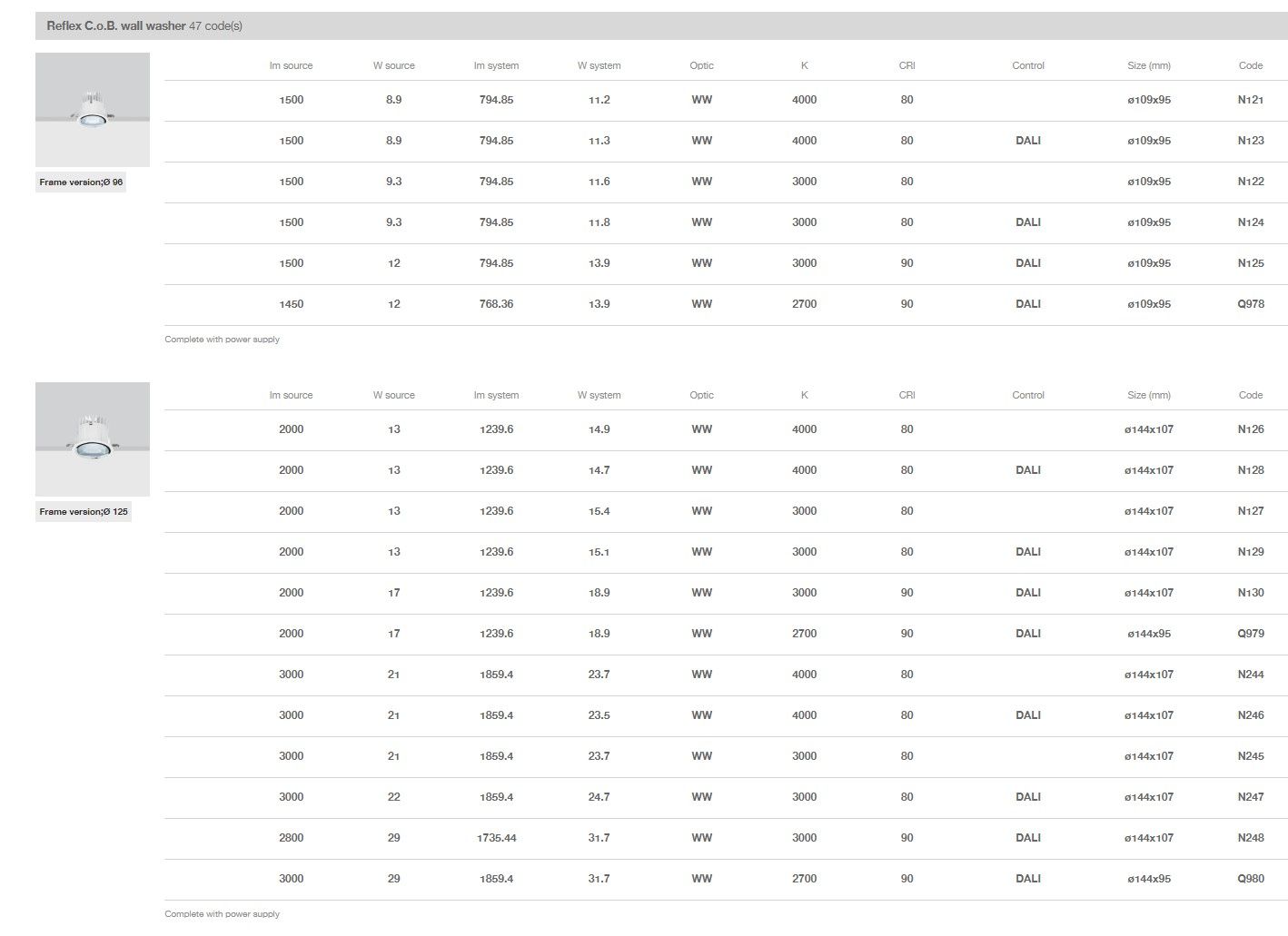Click the Ø 125 frame version product thumbnail

93,439
